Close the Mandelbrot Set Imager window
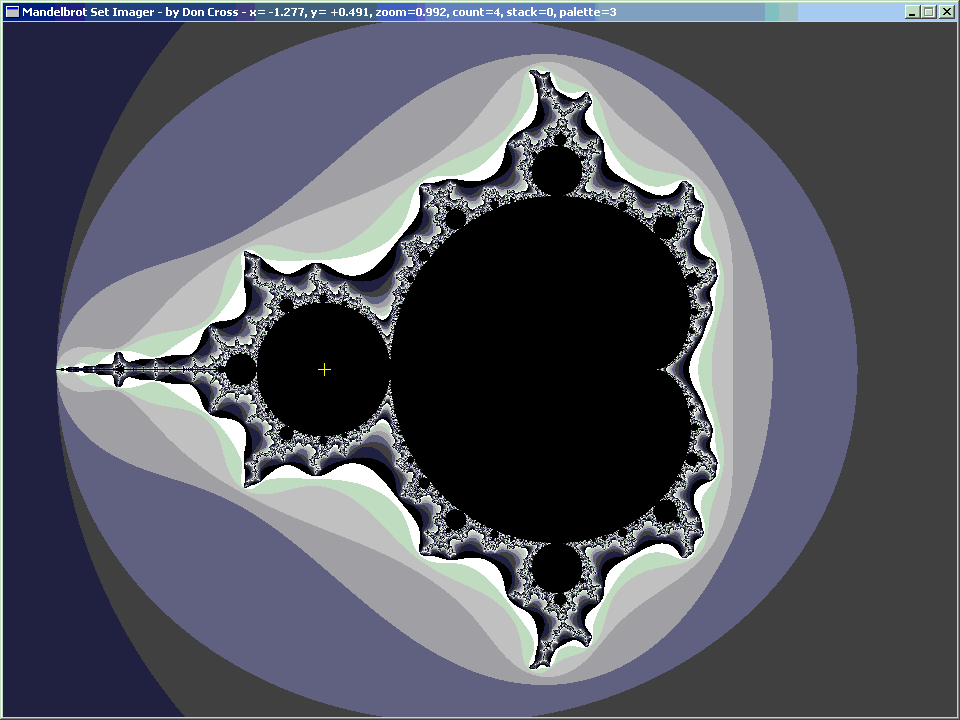 click(x=945, y=12)
